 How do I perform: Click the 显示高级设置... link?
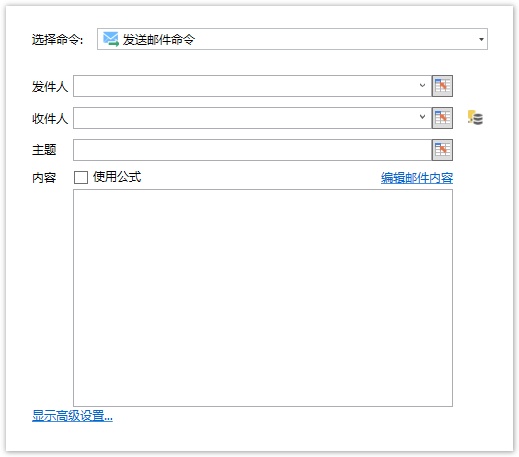72,416
